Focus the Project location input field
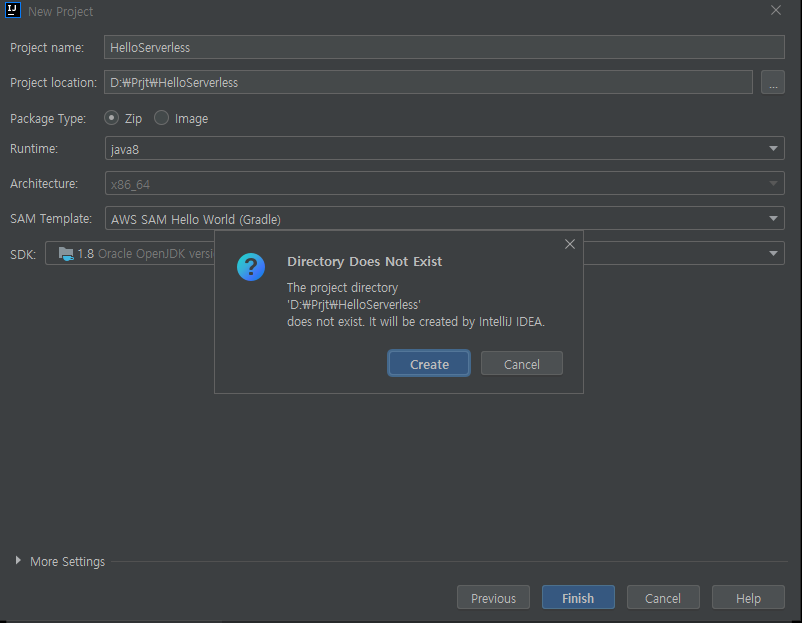This screenshot has height=623, width=802. tap(428, 82)
